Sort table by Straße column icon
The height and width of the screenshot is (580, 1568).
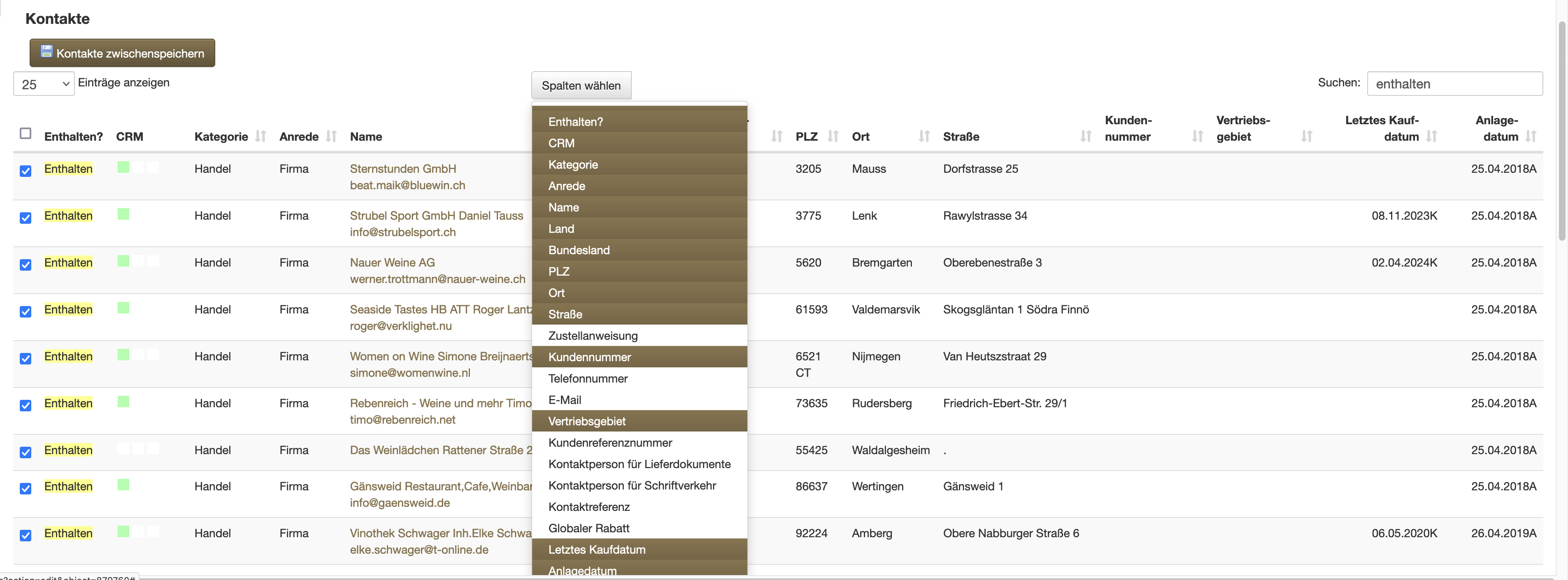point(1085,136)
